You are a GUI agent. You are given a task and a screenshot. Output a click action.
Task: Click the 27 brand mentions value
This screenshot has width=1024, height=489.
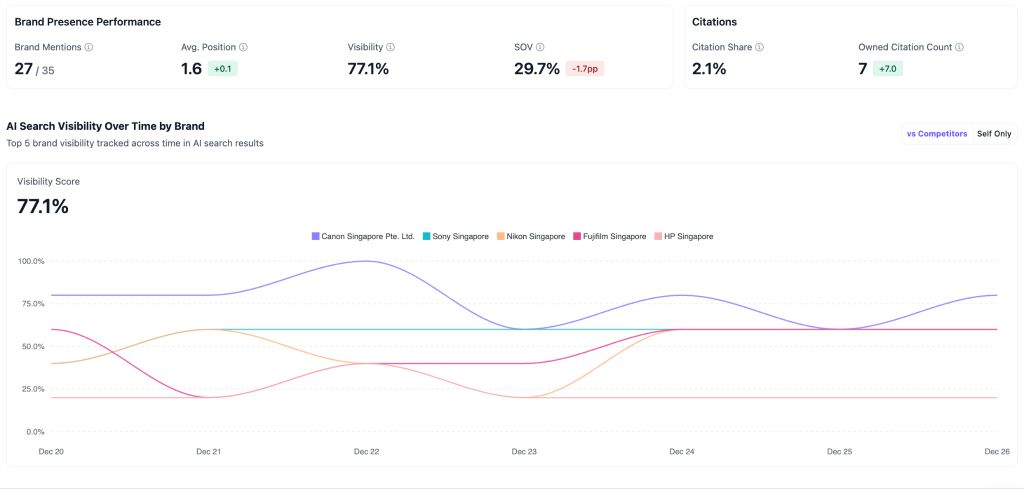pyautogui.click(x=24, y=69)
